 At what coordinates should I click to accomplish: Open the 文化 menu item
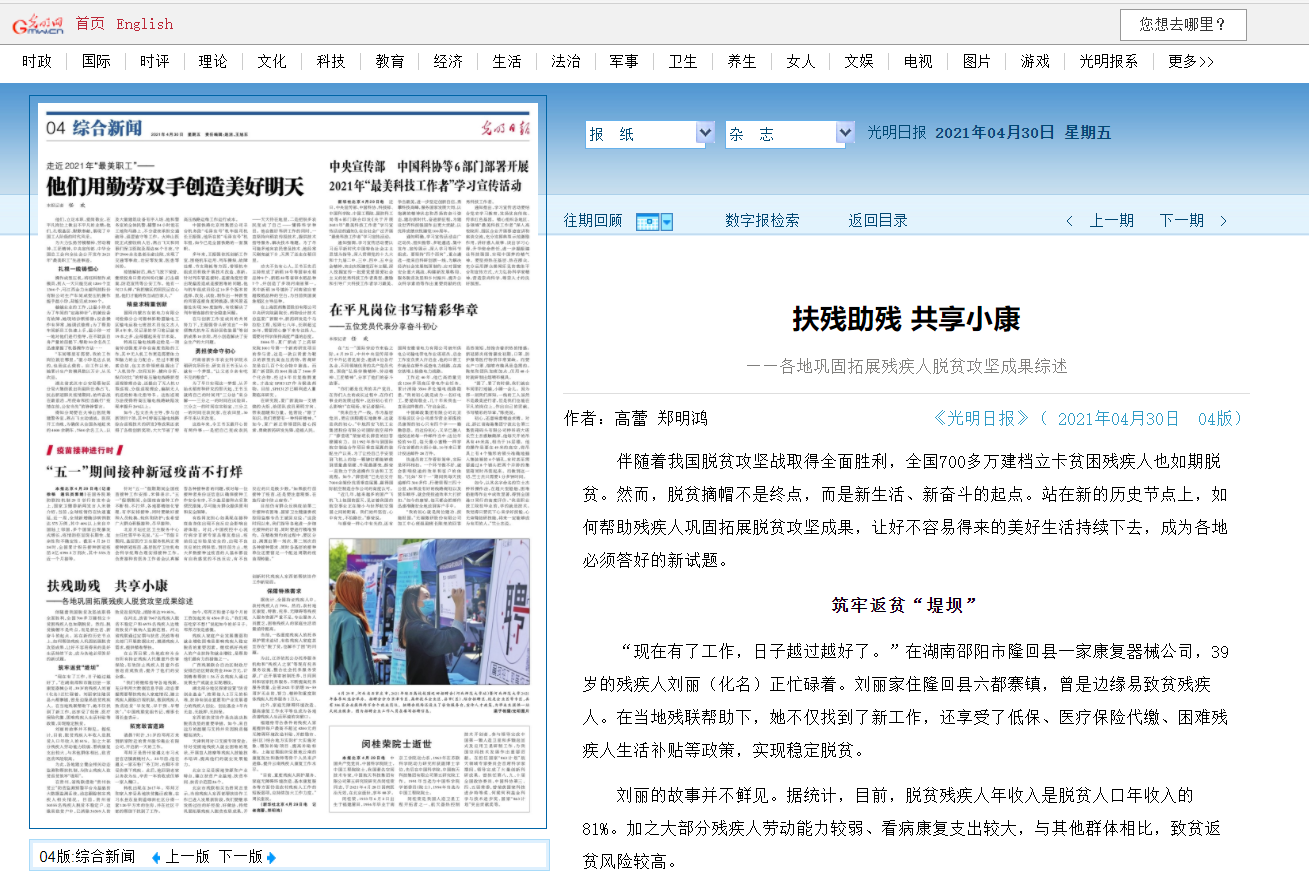click(x=271, y=61)
